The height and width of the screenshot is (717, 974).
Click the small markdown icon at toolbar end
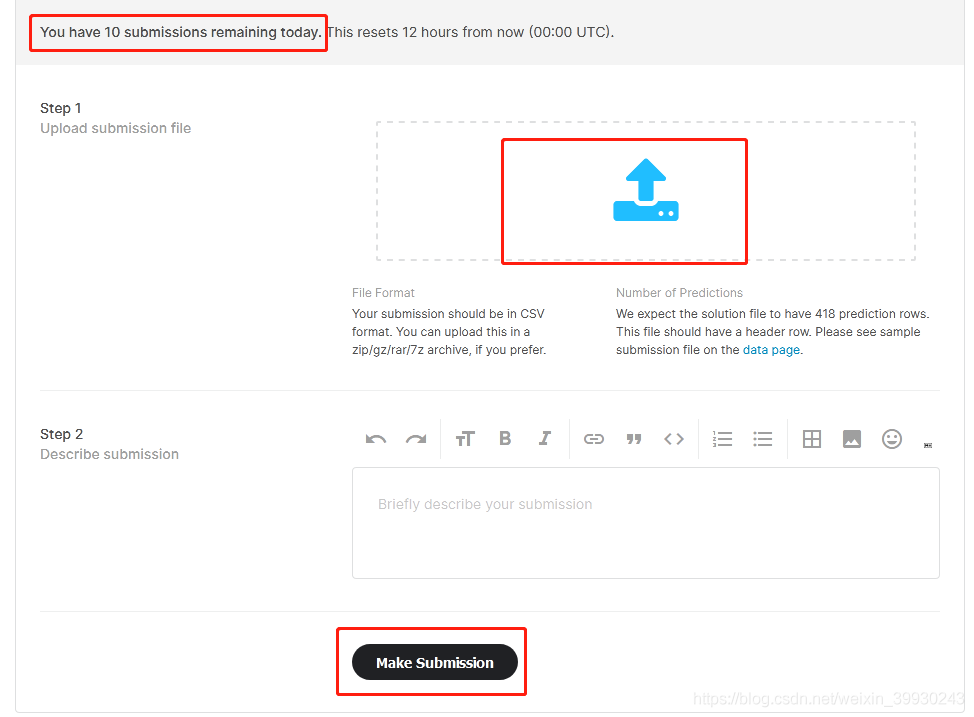(928, 445)
